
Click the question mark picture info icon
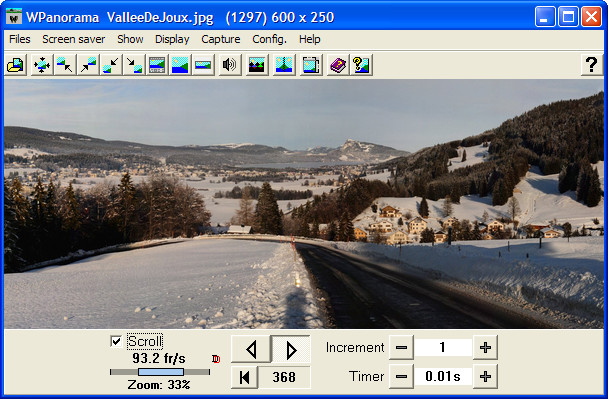[x=361, y=65]
